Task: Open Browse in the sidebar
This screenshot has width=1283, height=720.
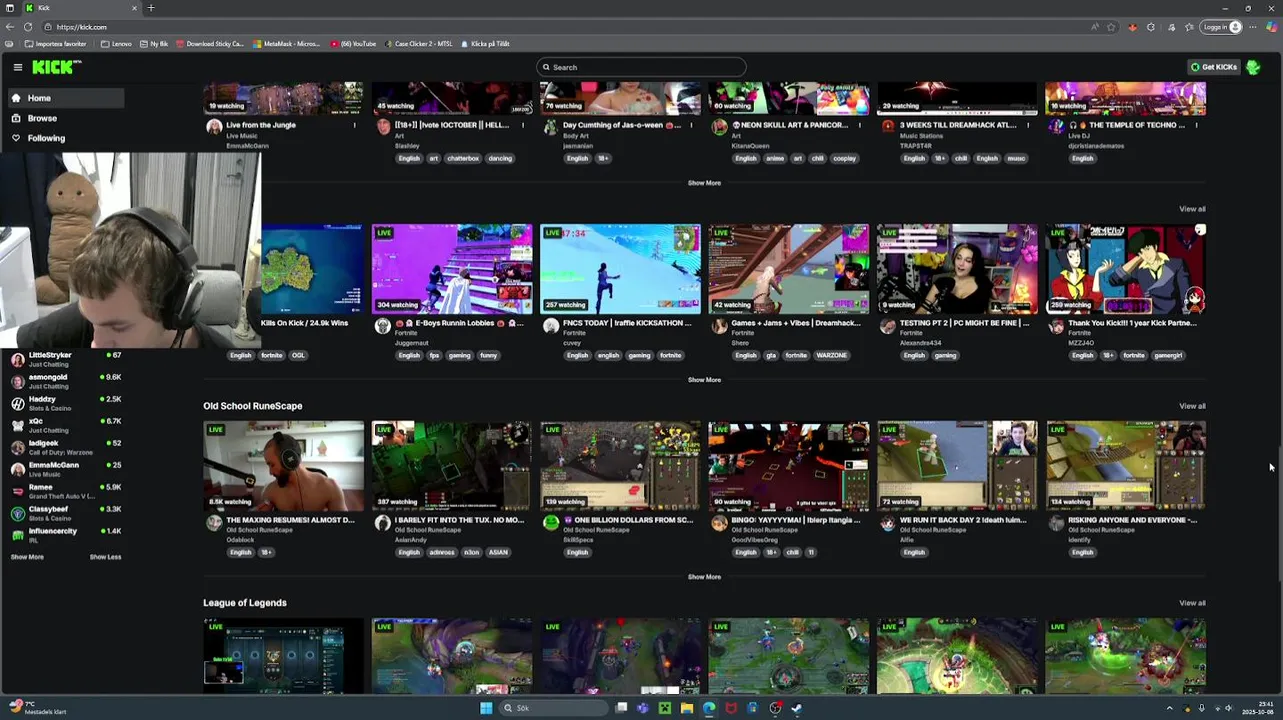Action: [x=65, y=118]
